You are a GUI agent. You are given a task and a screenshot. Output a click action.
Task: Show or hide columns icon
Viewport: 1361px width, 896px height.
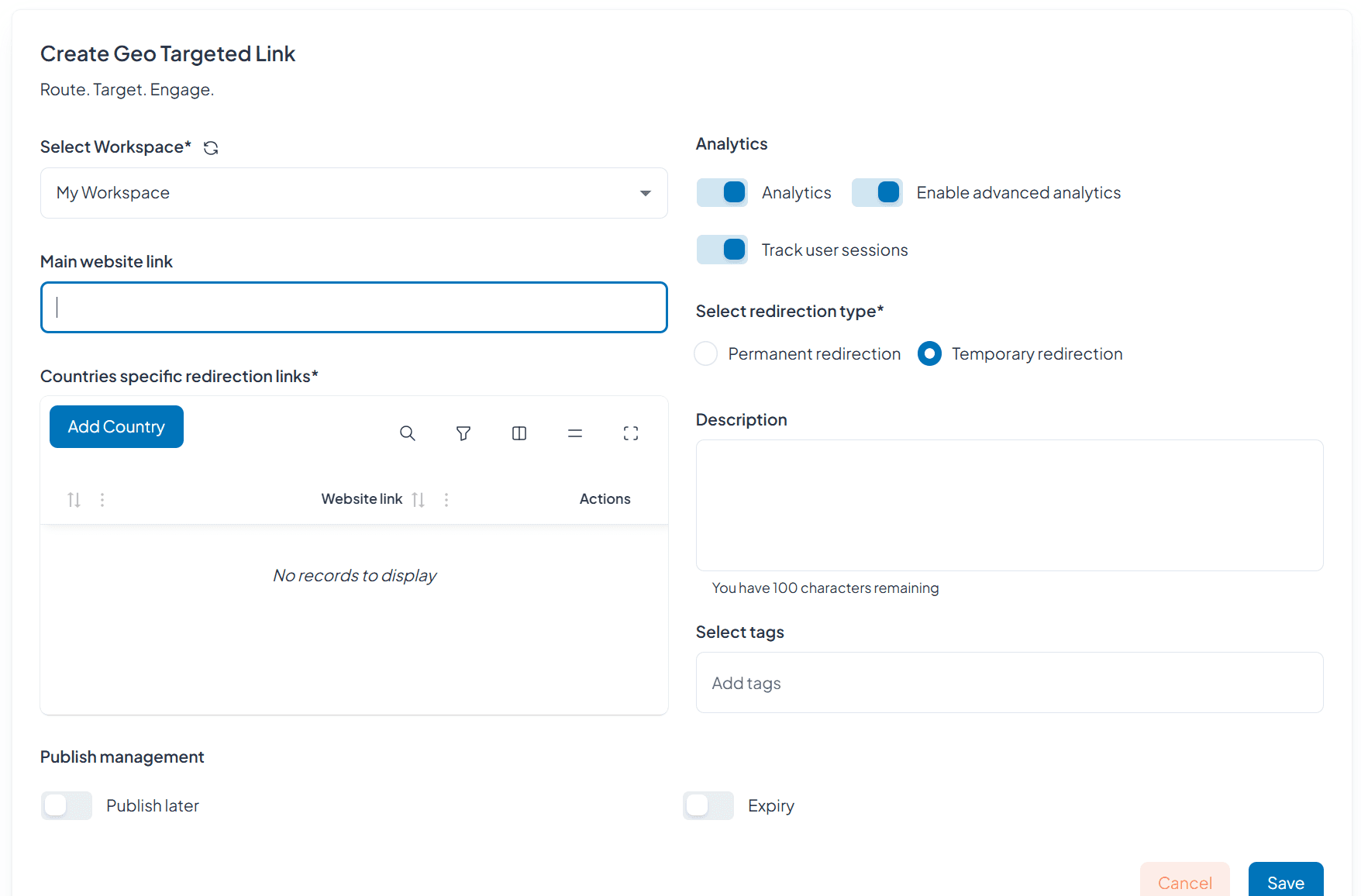[x=519, y=433]
